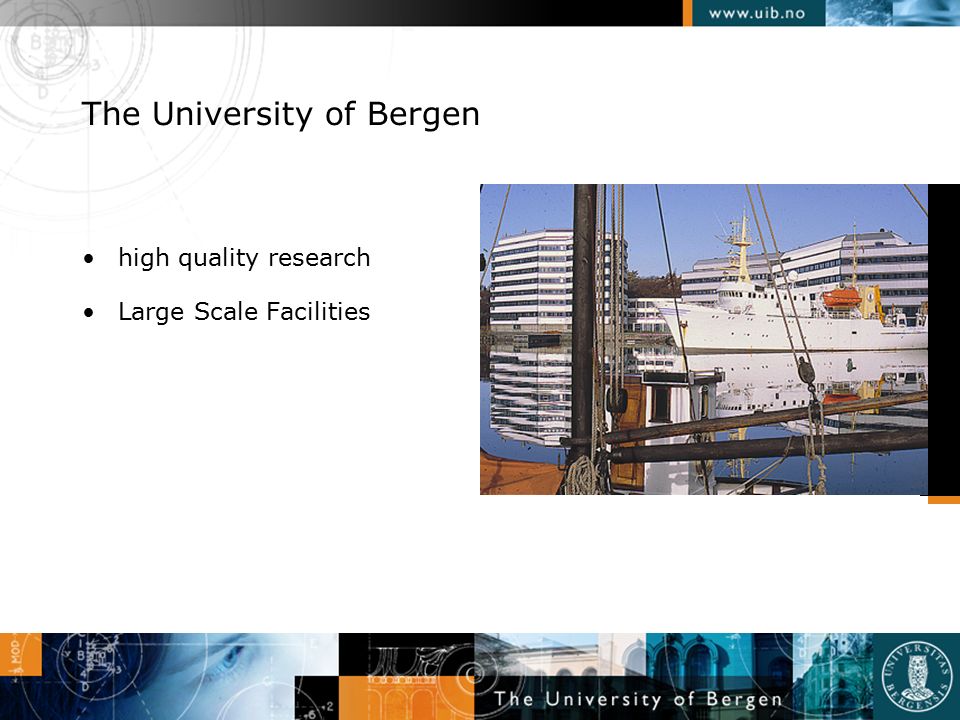The width and height of the screenshot is (960, 720).
Task: Click the Universitas Bergensis owl seal logo
Action: [x=917, y=676]
